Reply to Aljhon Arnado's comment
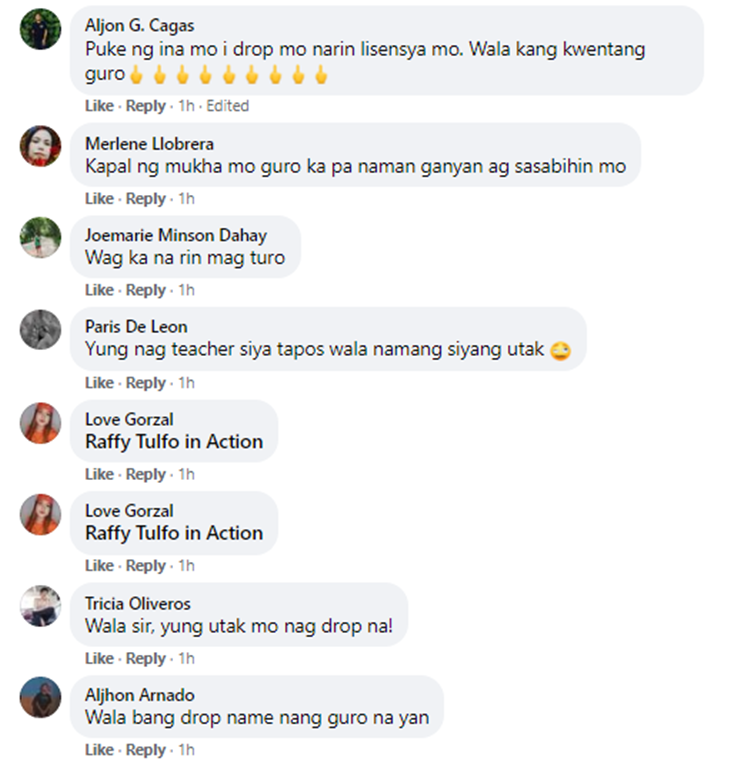The width and height of the screenshot is (750, 764). pyautogui.click(x=146, y=750)
